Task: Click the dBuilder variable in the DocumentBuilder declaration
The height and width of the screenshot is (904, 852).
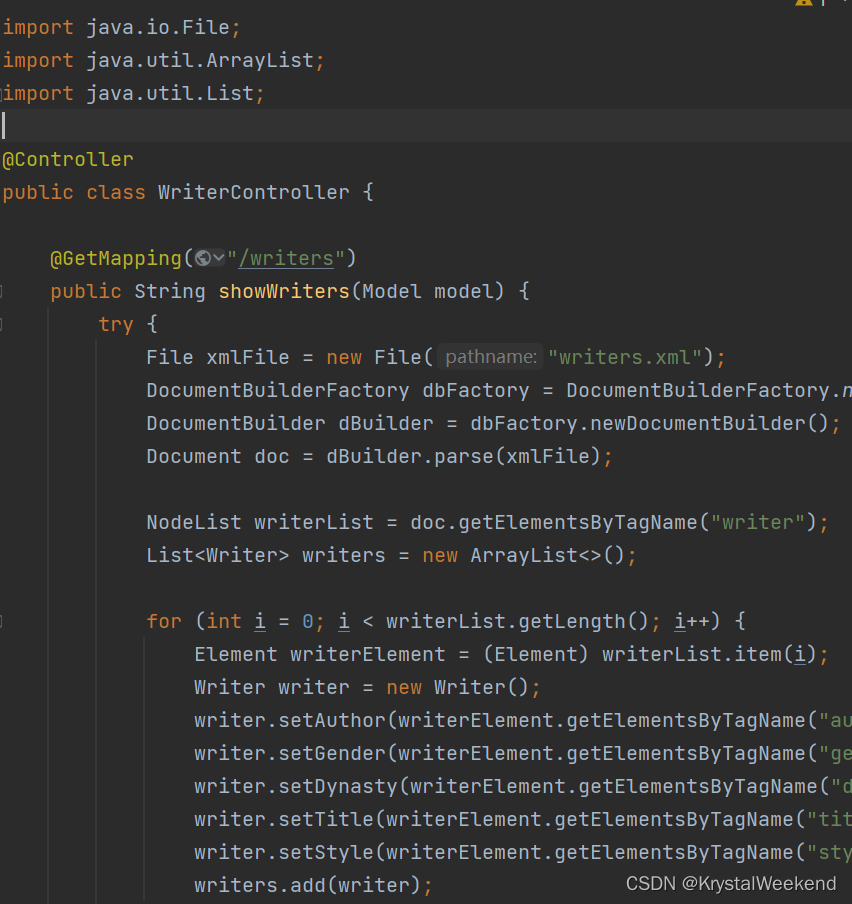Action: (386, 423)
